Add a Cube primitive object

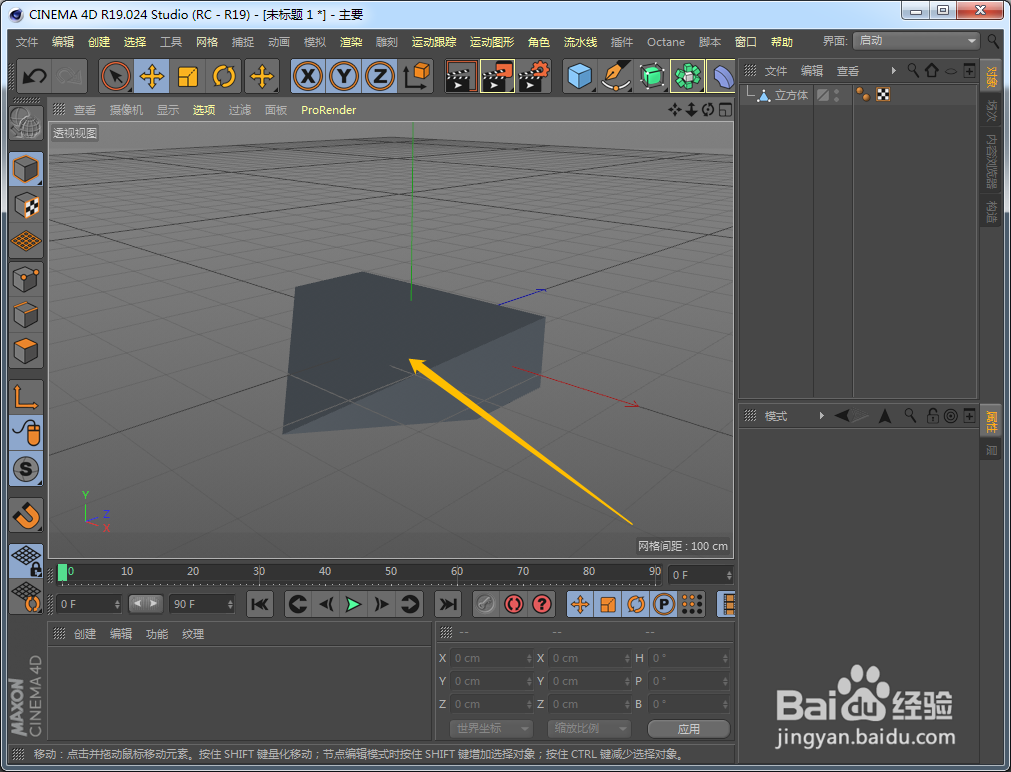(580, 77)
